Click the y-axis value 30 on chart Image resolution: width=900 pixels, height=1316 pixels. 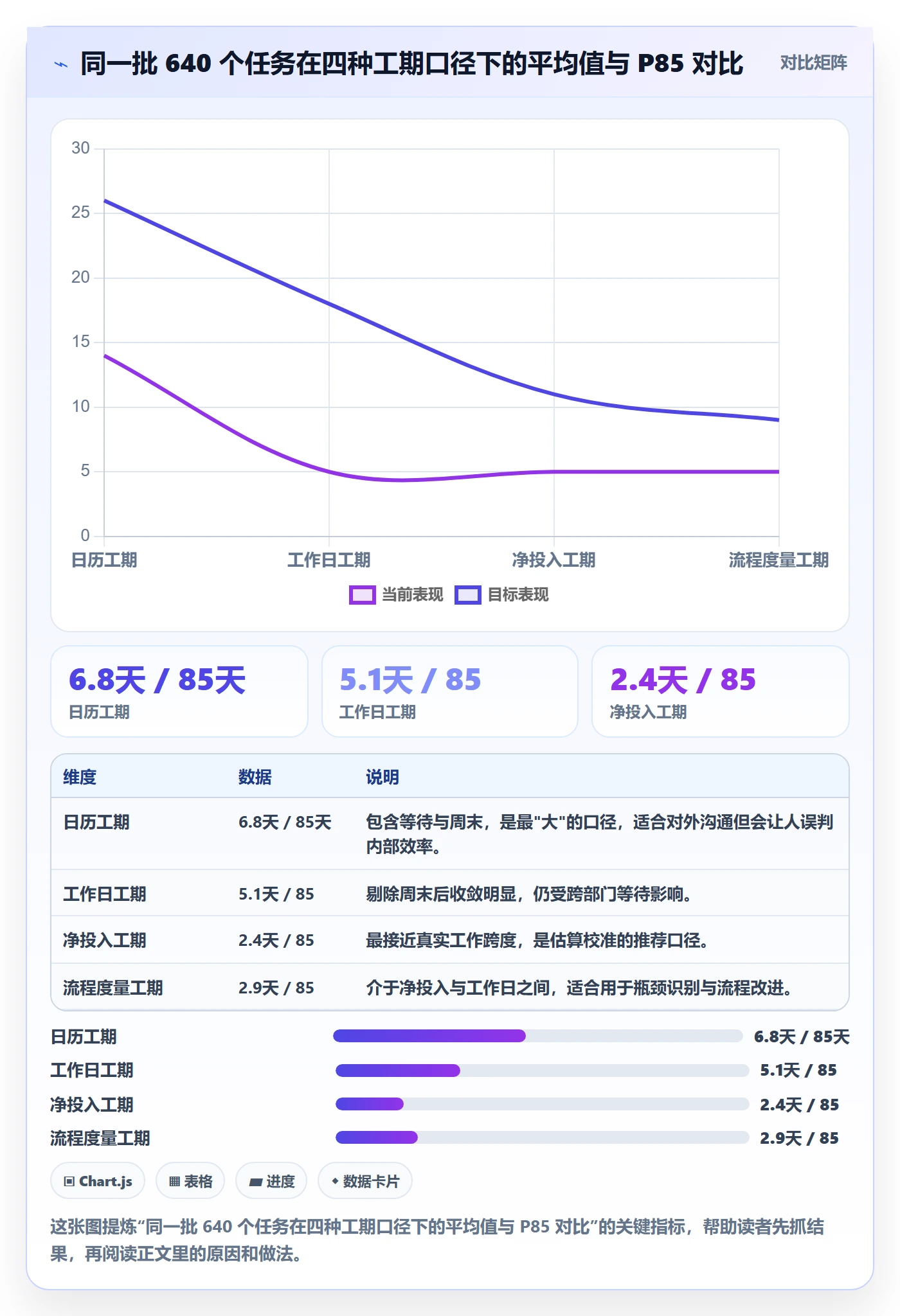pos(80,148)
